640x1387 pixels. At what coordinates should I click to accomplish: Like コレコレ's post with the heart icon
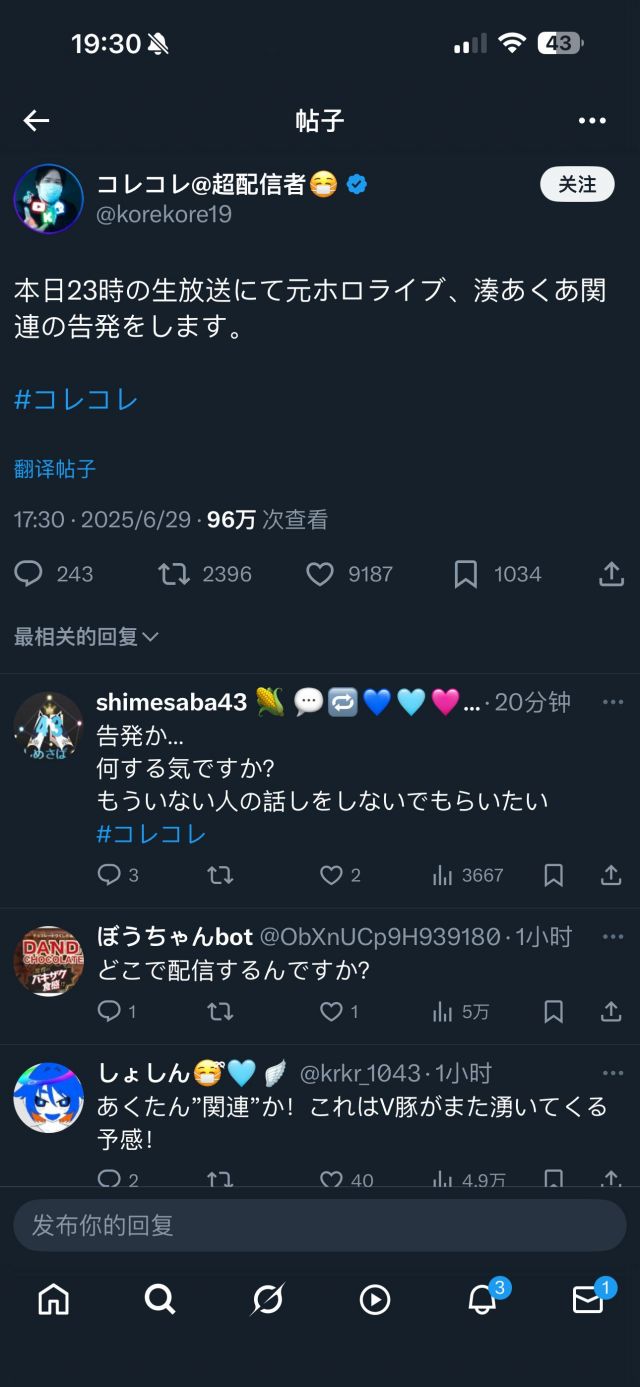(x=318, y=573)
